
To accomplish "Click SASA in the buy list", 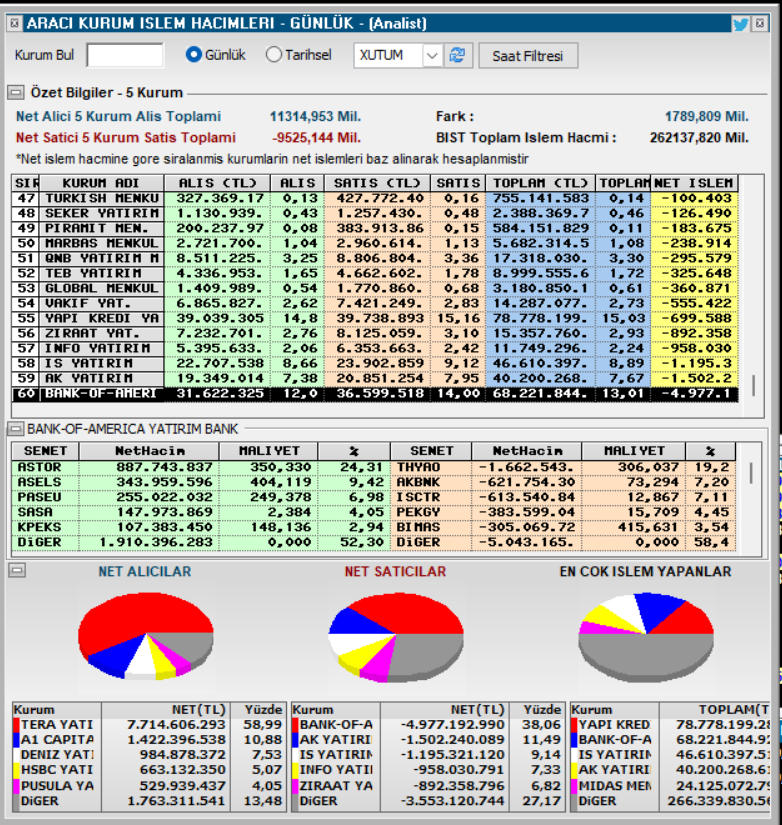I will tap(35, 512).
